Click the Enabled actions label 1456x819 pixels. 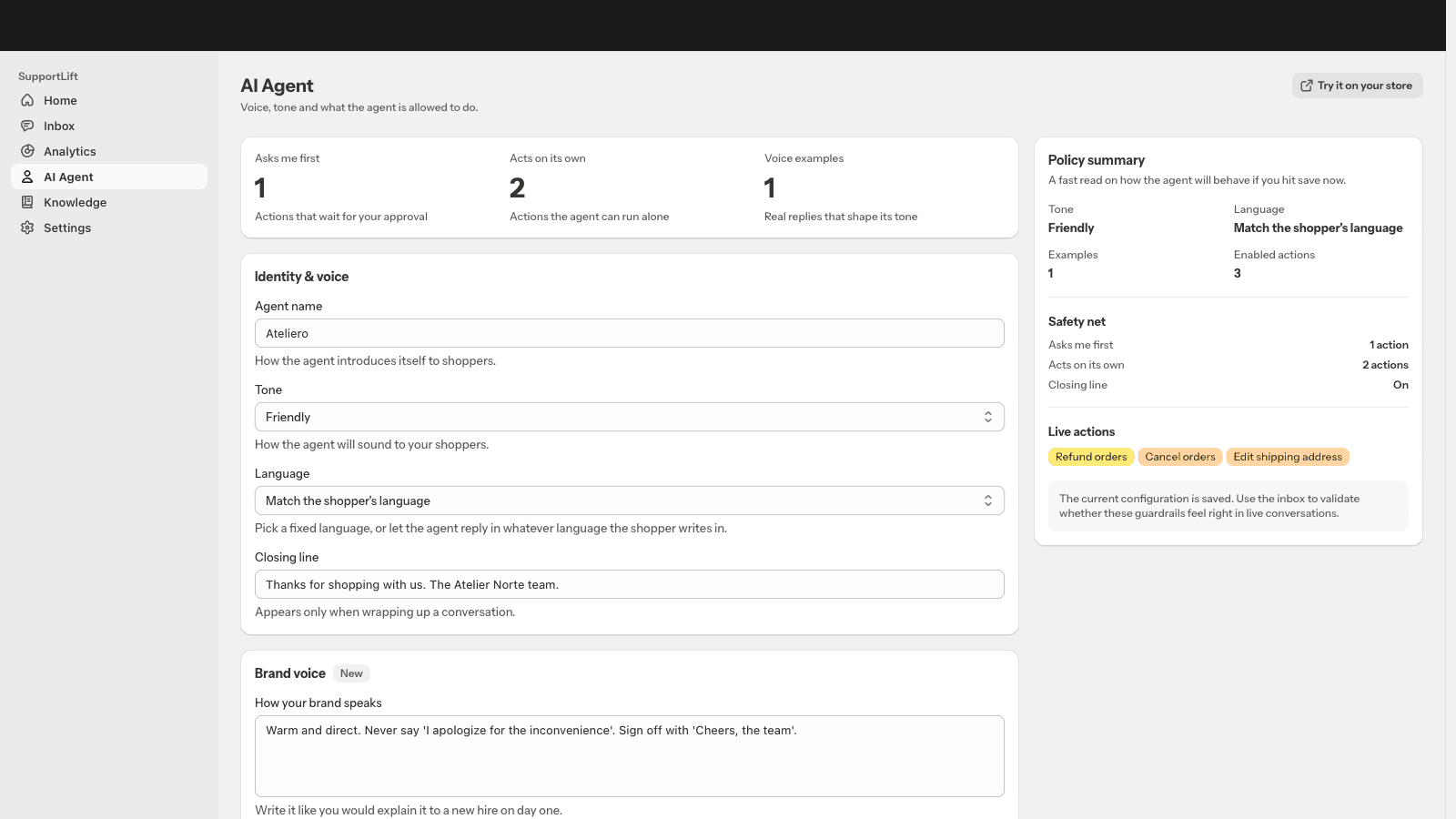pyautogui.click(x=1274, y=255)
